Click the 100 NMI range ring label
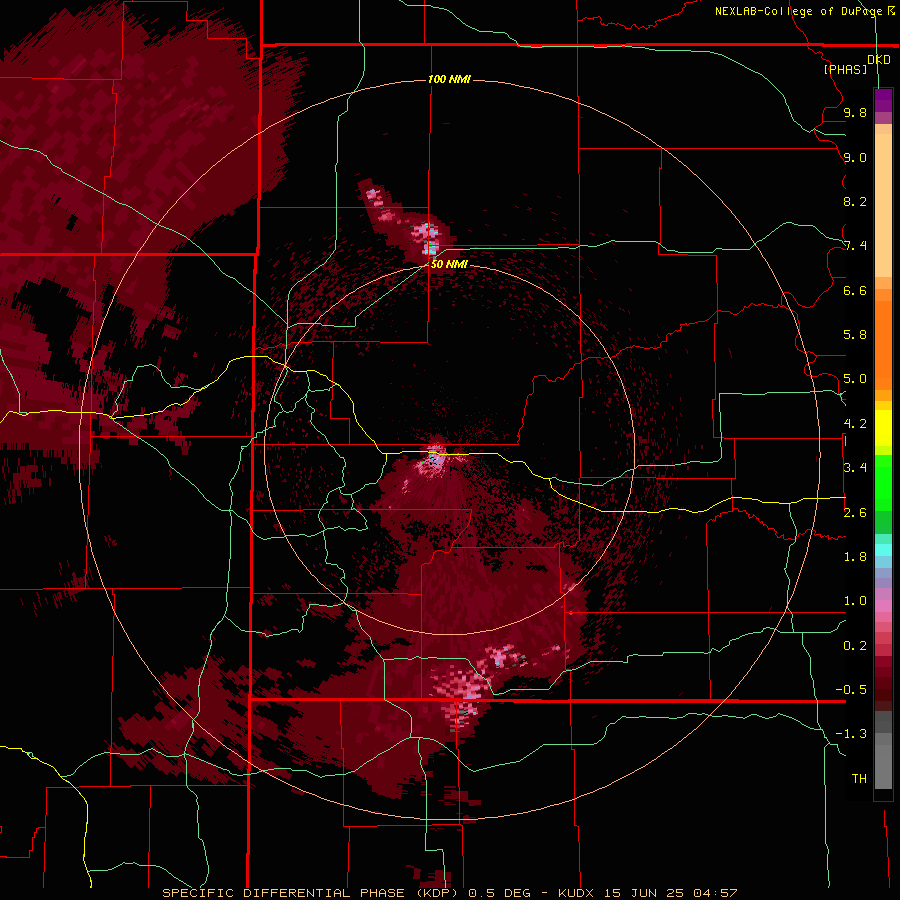The width and height of the screenshot is (900, 900). point(449,79)
